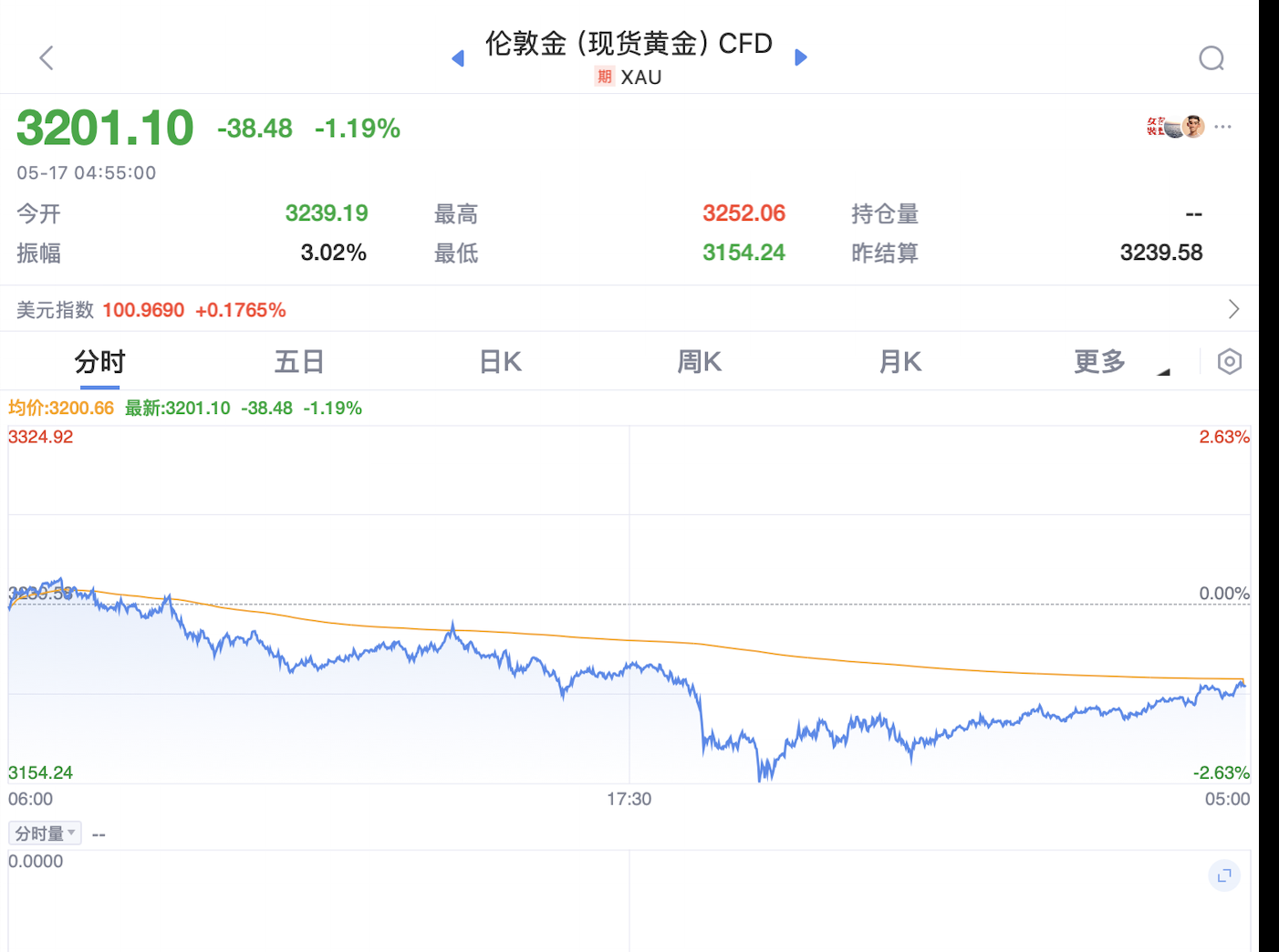Open the search magnifier icon

(1211, 58)
